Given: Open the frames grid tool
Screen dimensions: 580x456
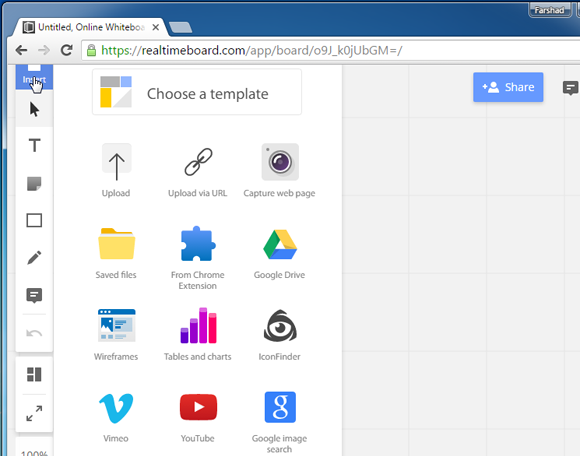Looking at the screenshot, I should point(34,374).
